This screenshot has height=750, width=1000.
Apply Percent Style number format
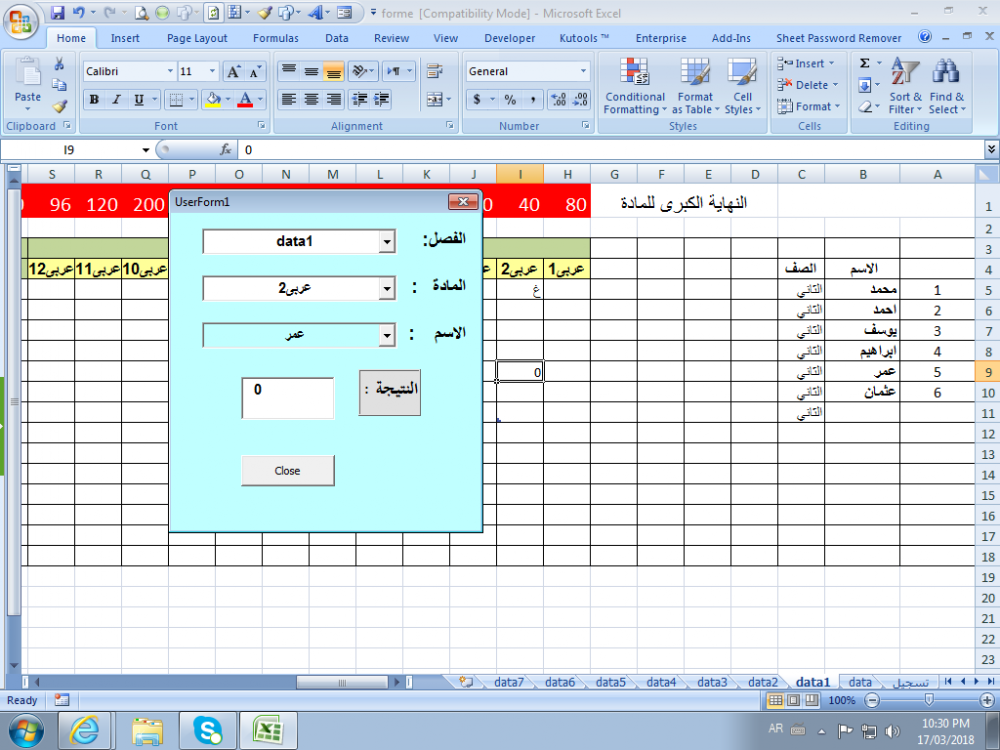(x=510, y=99)
